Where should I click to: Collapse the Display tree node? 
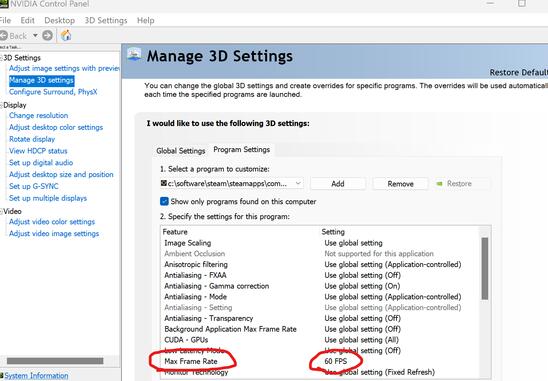coord(1,105)
